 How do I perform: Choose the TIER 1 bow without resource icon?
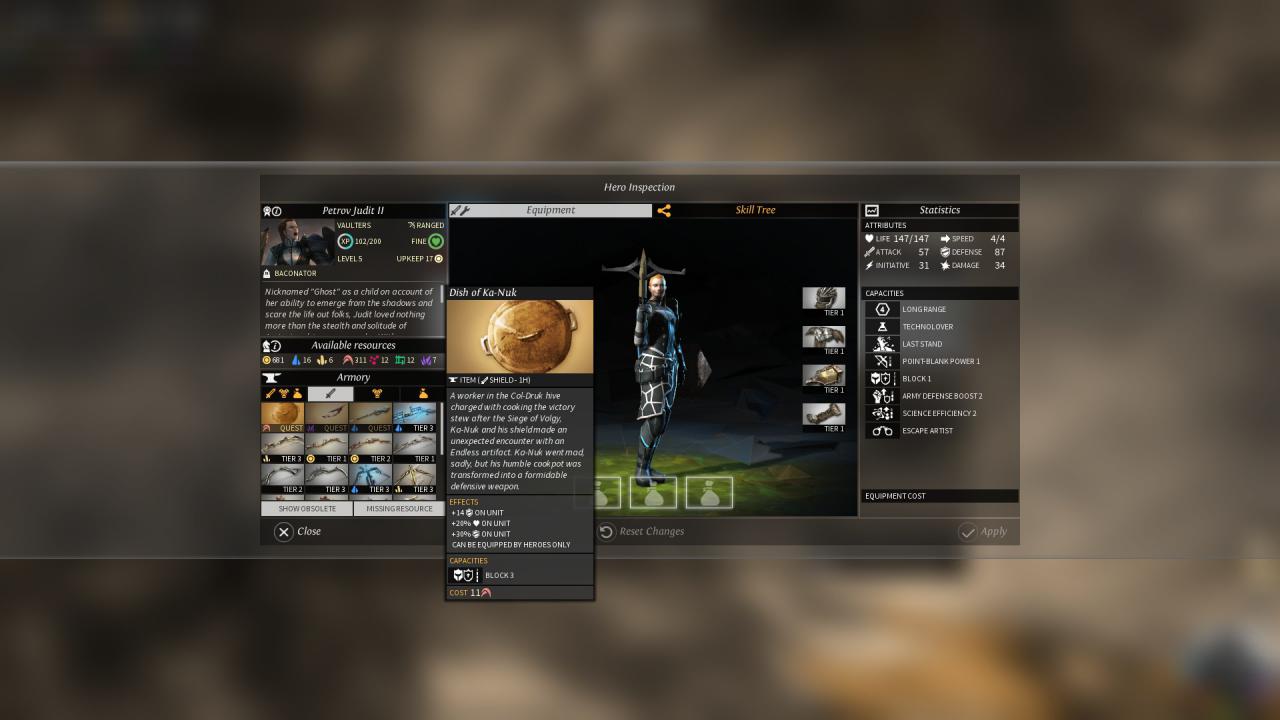click(414, 448)
